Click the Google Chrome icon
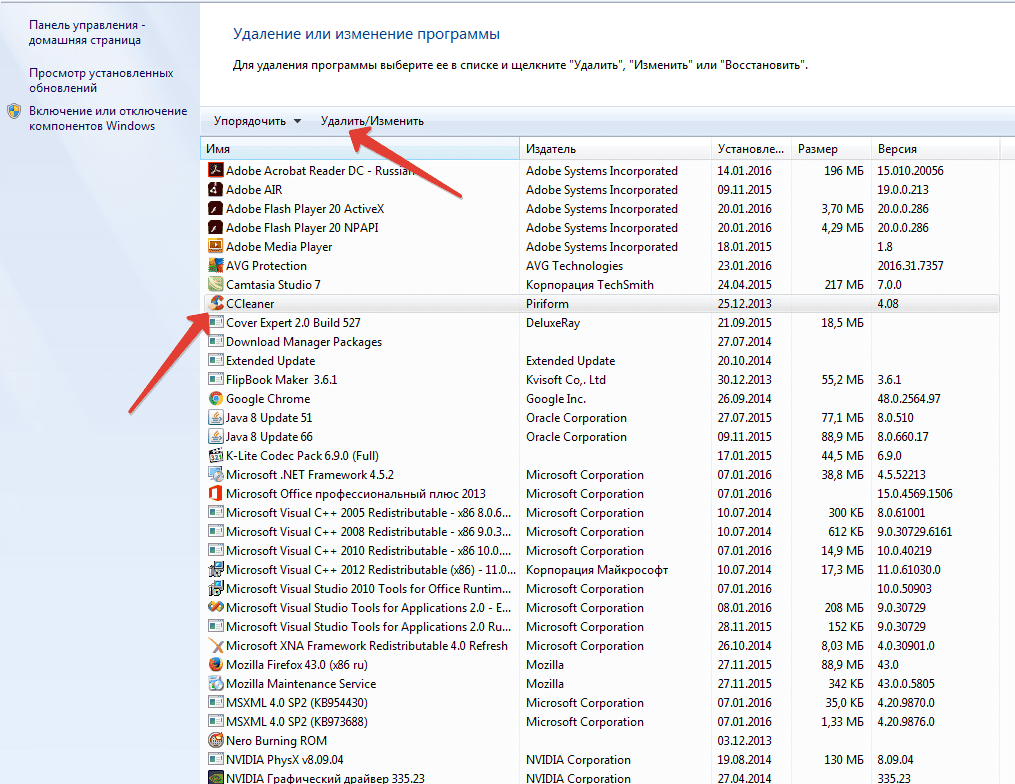The image size is (1015, 784). pyautogui.click(x=216, y=398)
